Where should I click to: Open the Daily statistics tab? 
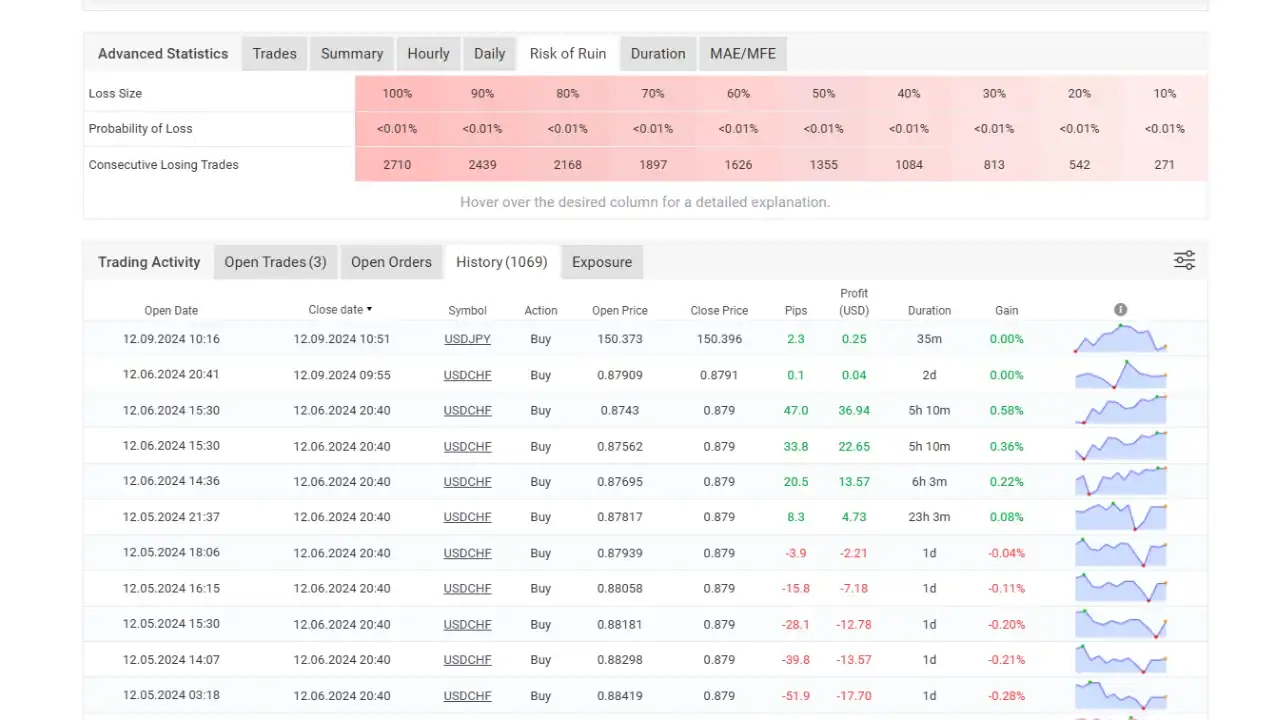[489, 53]
